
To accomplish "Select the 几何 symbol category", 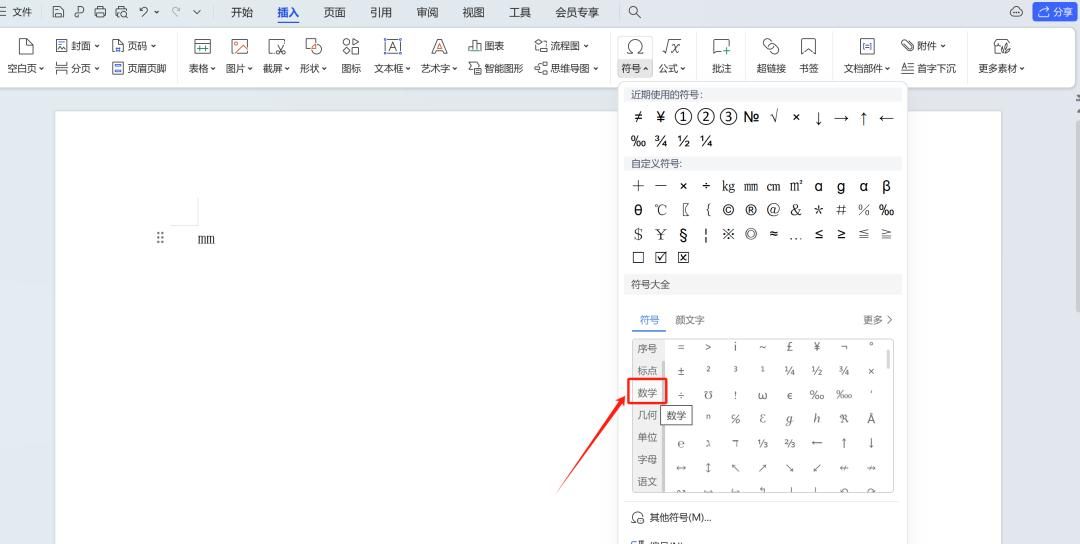I will (x=647, y=415).
